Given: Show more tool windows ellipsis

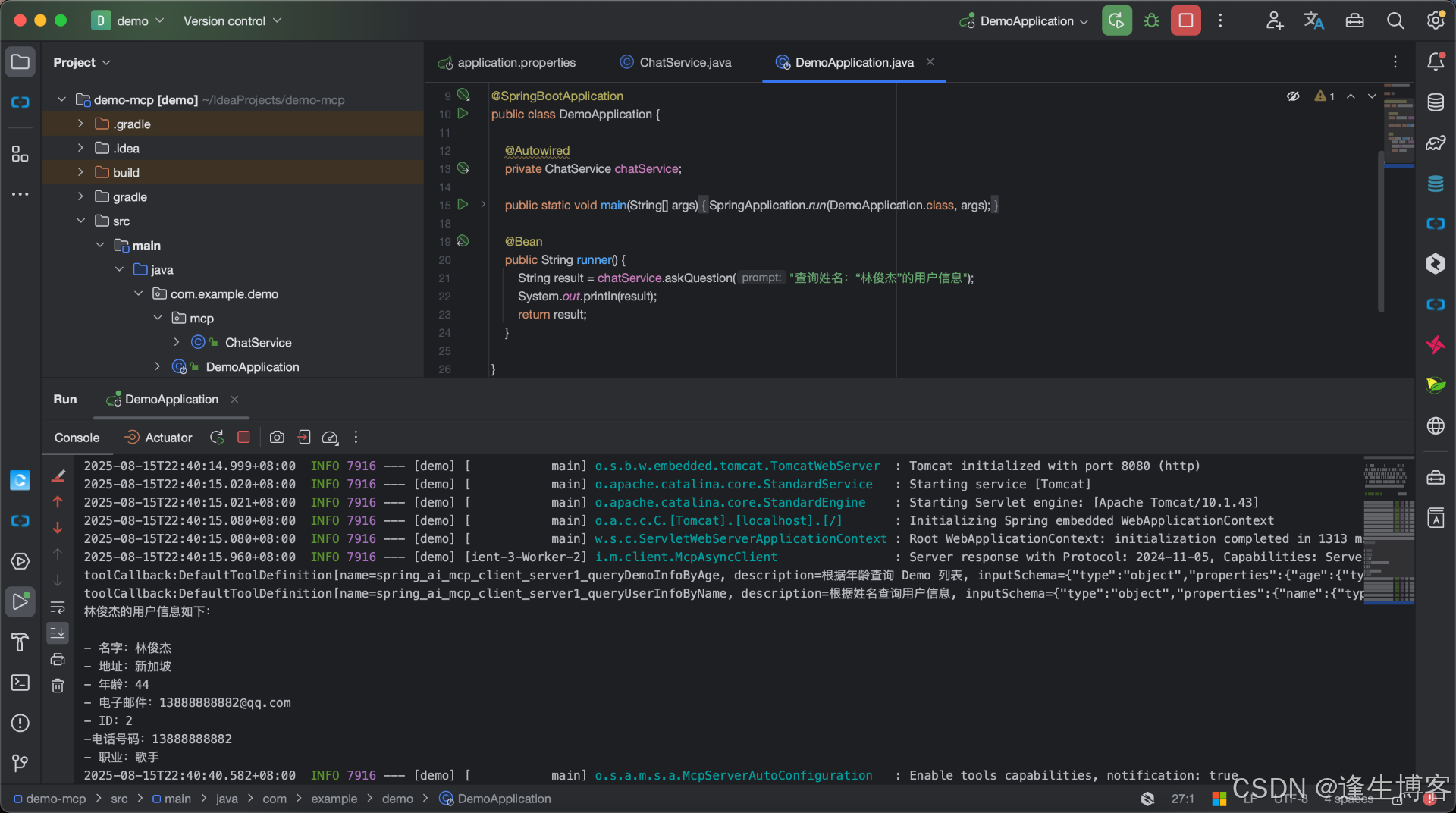Looking at the screenshot, I should pos(20,194).
